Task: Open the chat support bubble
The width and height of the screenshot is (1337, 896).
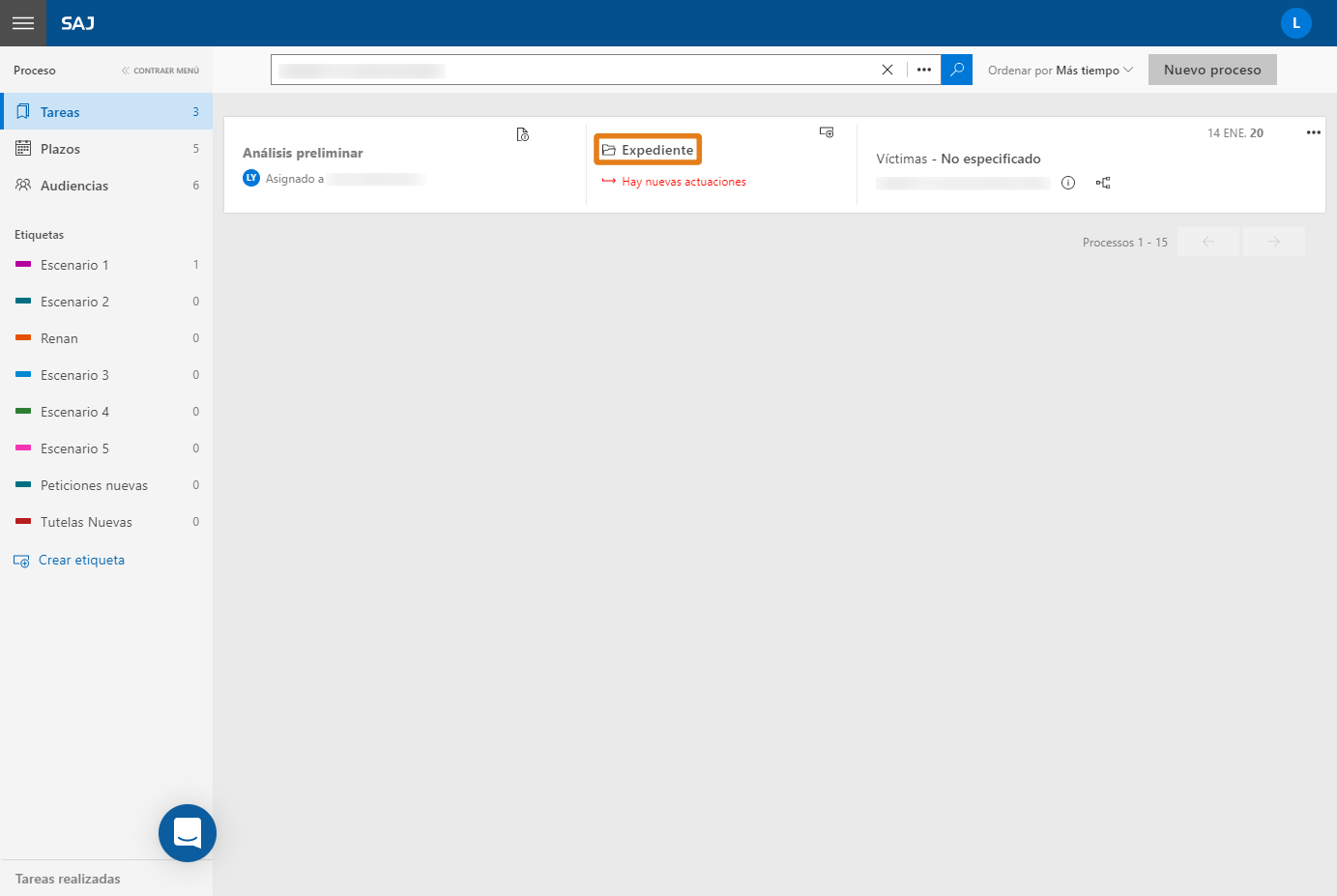Action: (x=188, y=833)
